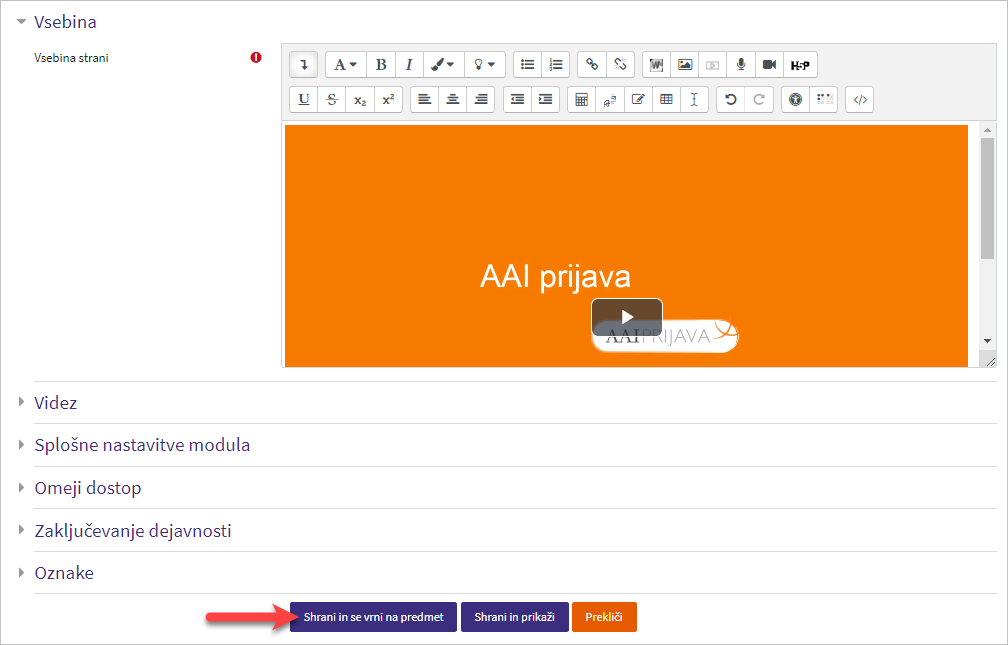Screen dimensions: 1008x645
Task: Play the AAI prijava video
Action: (627, 316)
